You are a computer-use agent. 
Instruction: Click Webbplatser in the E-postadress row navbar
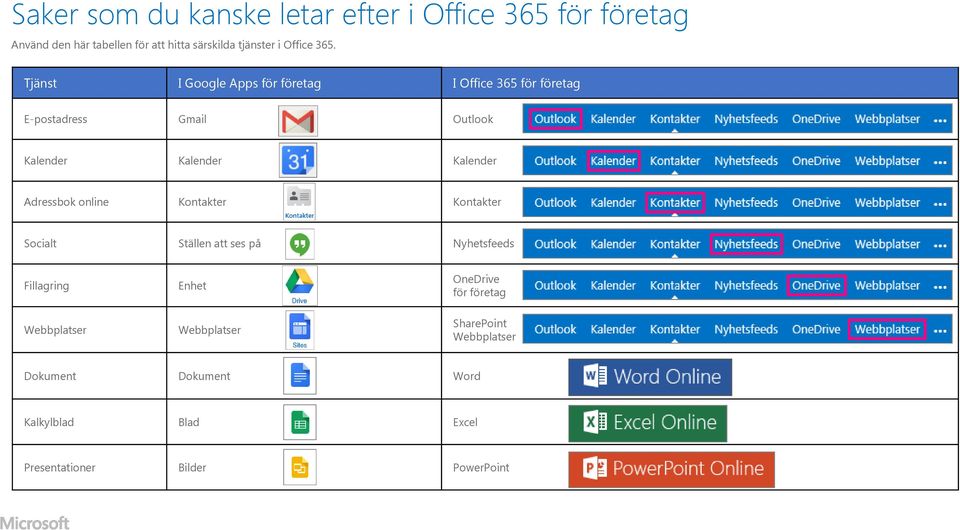(x=887, y=119)
